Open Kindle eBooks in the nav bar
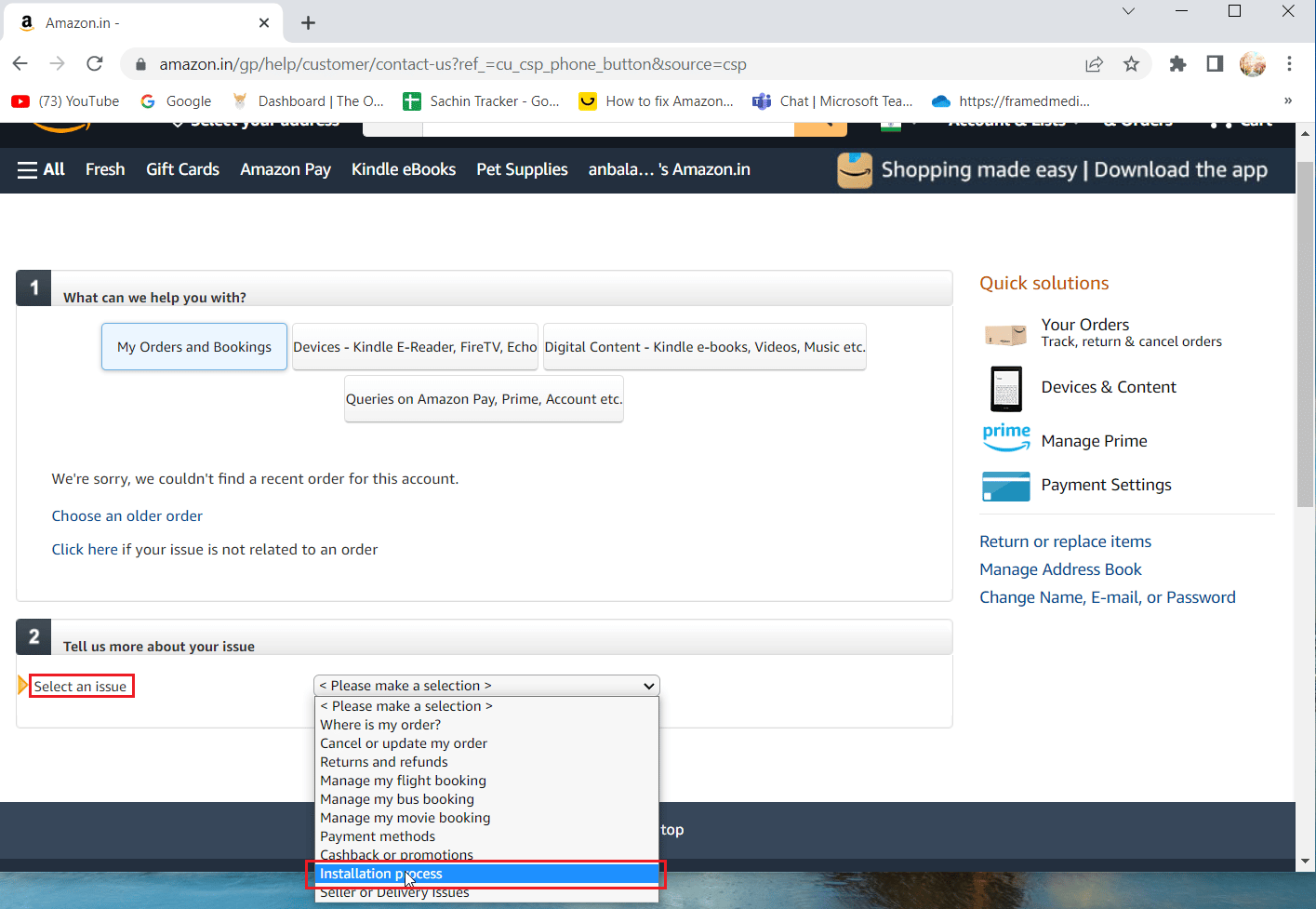The width and height of the screenshot is (1316, 909). pyautogui.click(x=404, y=169)
